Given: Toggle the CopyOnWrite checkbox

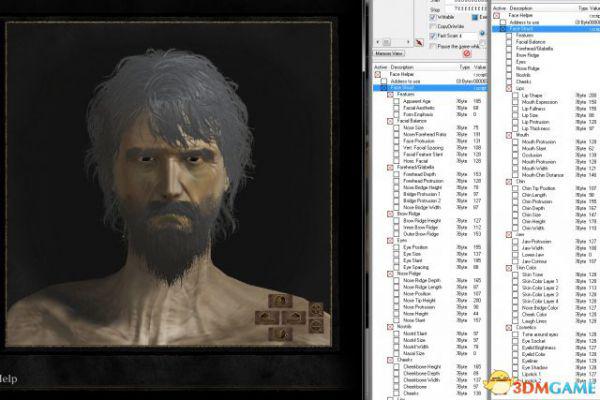Looking at the screenshot, I should pos(433,26).
